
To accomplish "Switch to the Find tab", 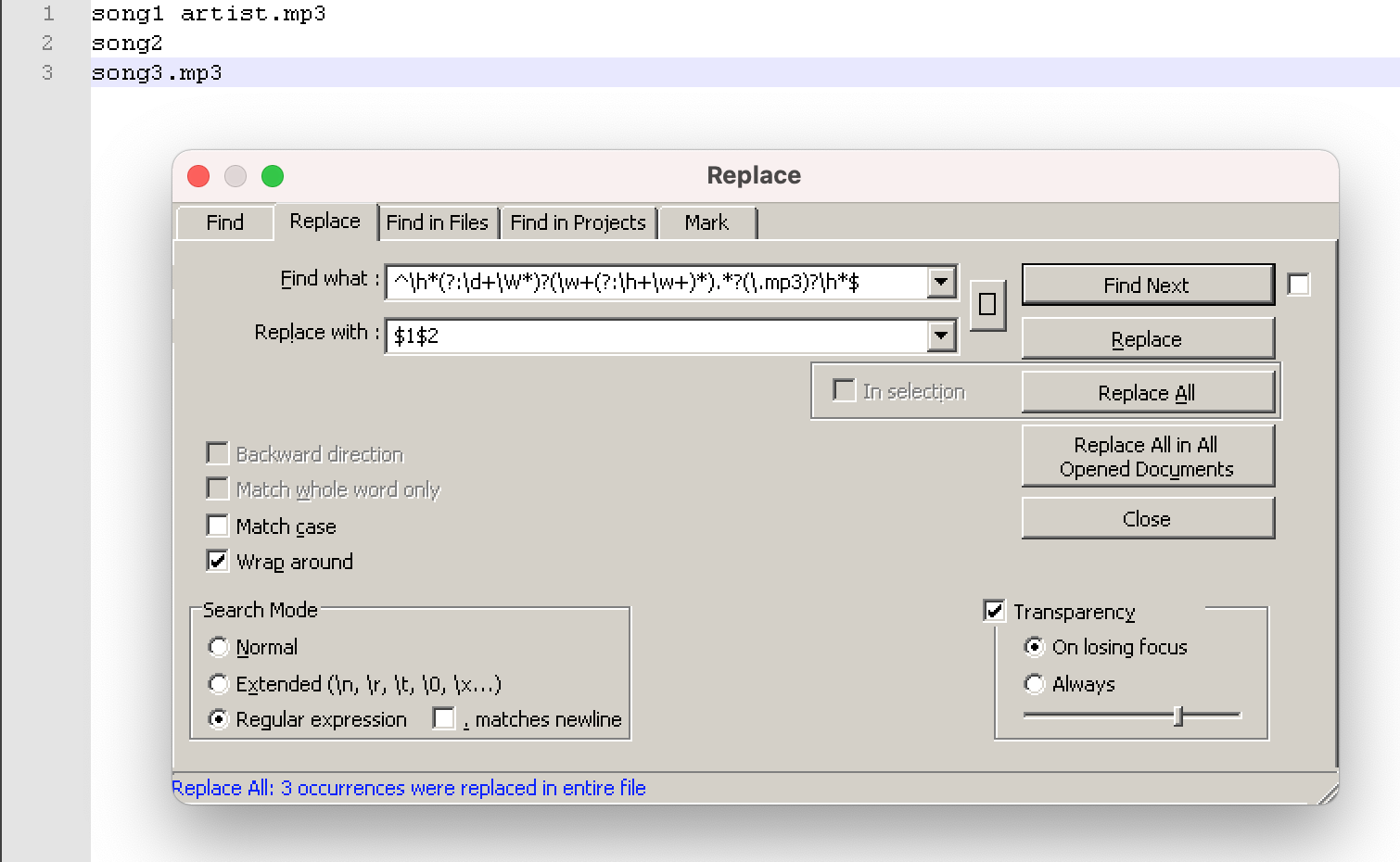I will point(225,222).
